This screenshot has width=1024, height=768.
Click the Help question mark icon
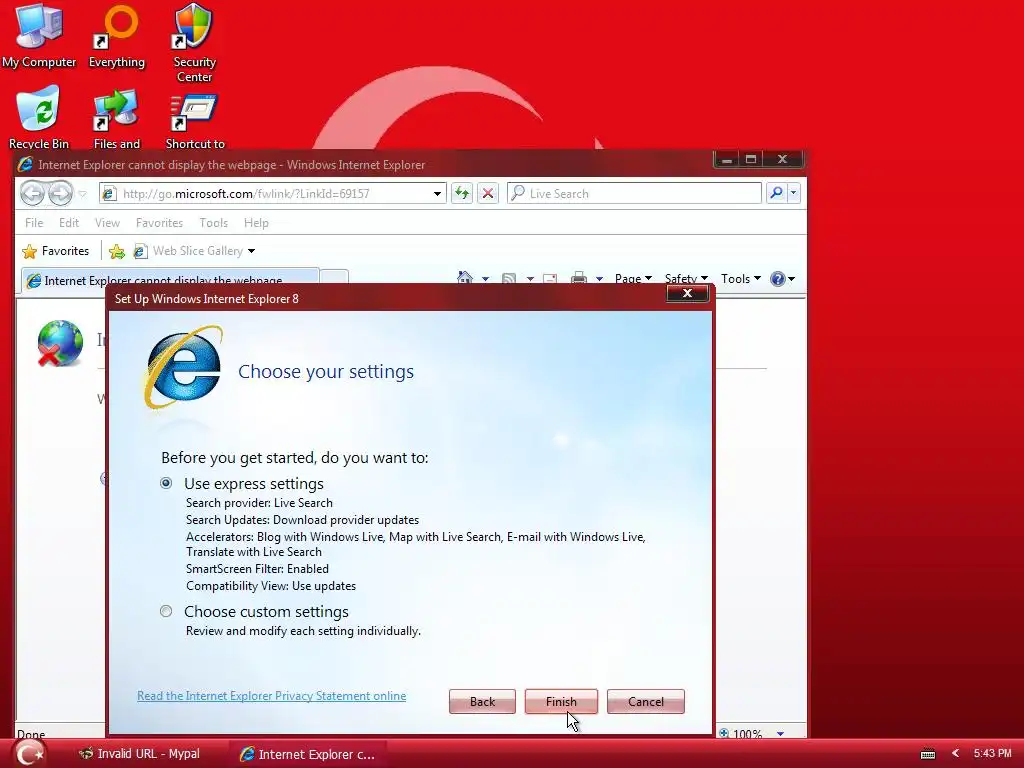pos(777,279)
